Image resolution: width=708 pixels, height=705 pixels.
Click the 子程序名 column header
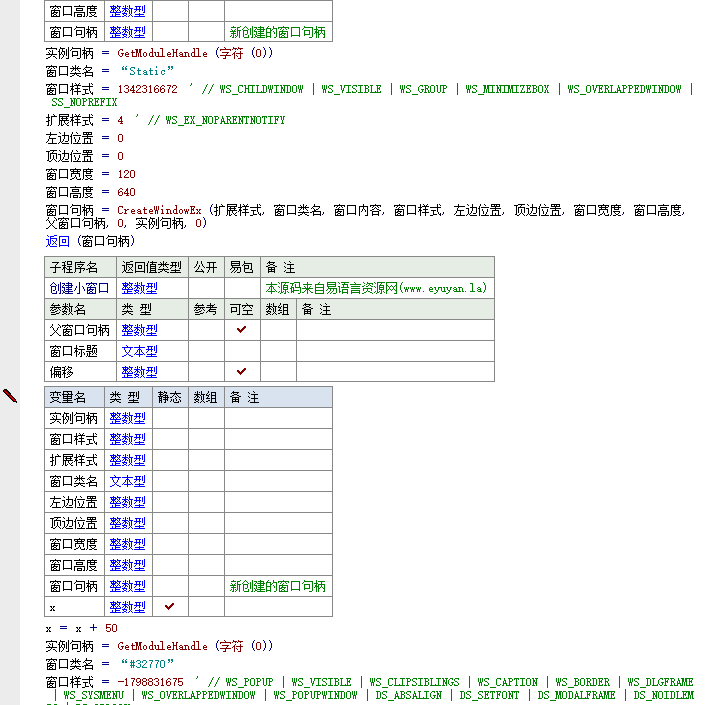[x=80, y=267]
